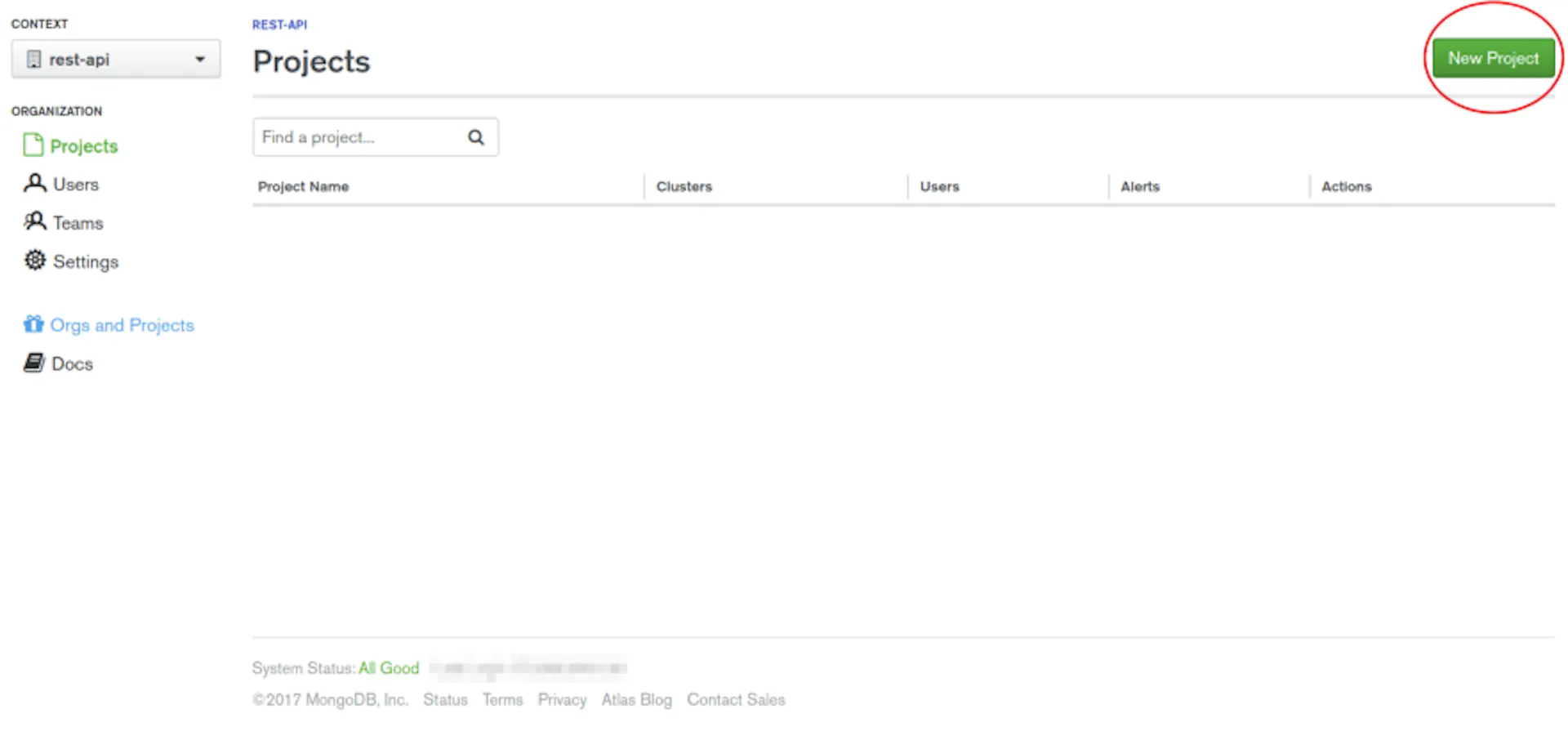Click the Project Name column header
The image size is (1568, 736).
(x=303, y=186)
